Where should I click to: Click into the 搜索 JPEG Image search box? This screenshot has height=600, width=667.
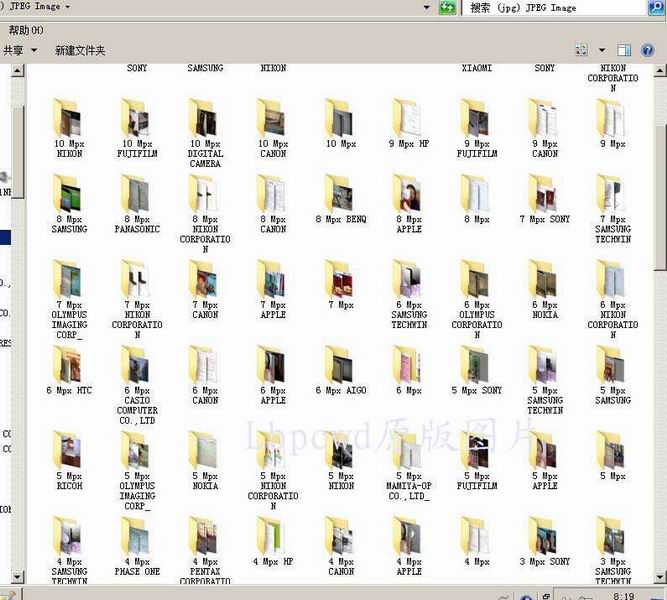(554, 8)
